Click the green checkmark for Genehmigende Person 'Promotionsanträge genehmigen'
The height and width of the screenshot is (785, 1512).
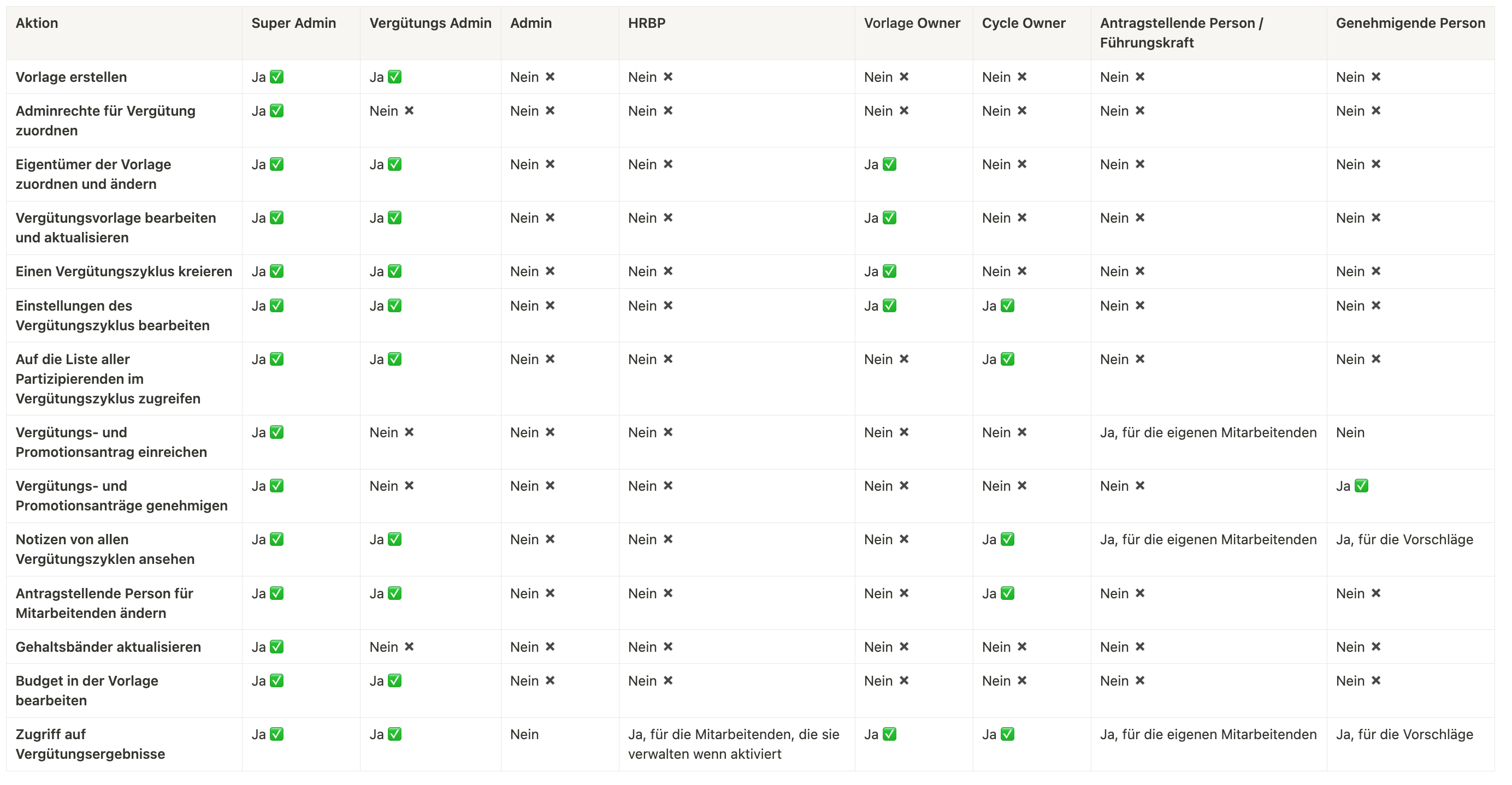click(x=1362, y=486)
